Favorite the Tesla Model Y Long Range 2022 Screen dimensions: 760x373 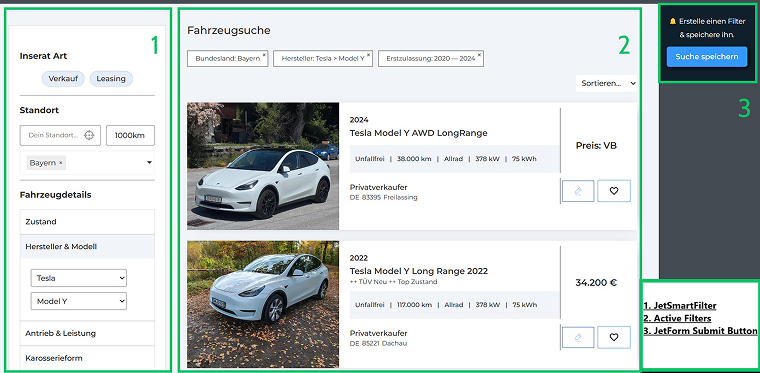coord(614,337)
